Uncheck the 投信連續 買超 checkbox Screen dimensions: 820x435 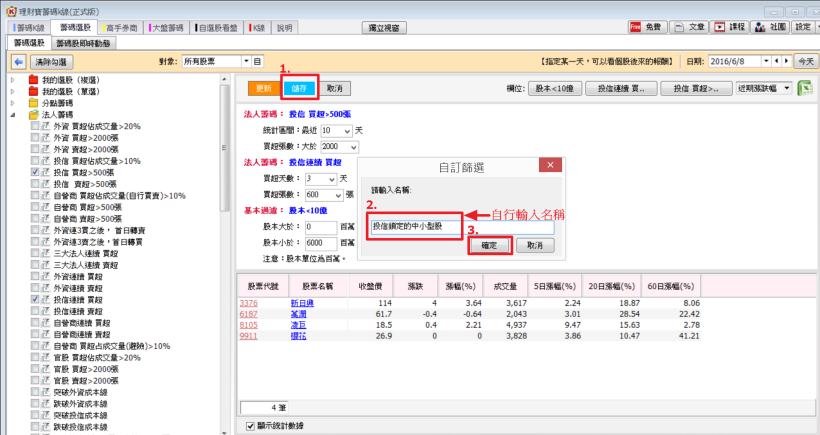35,300
